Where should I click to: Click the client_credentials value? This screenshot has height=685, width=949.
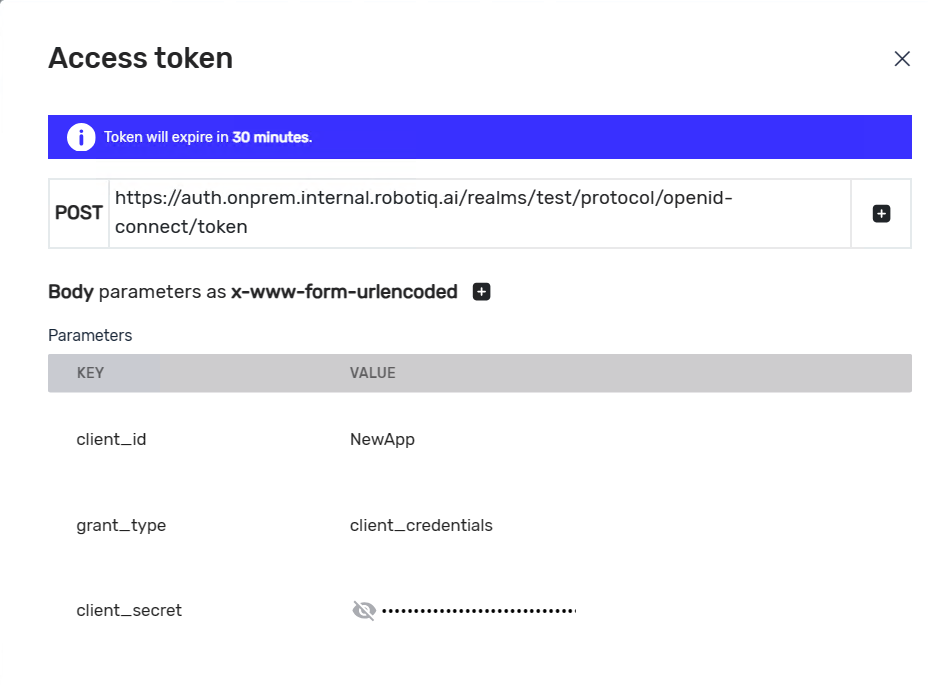(421, 525)
